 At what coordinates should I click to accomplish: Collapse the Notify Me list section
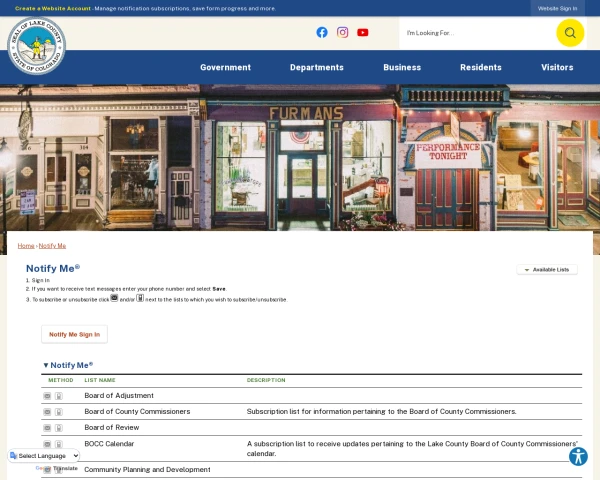tap(68, 365)
